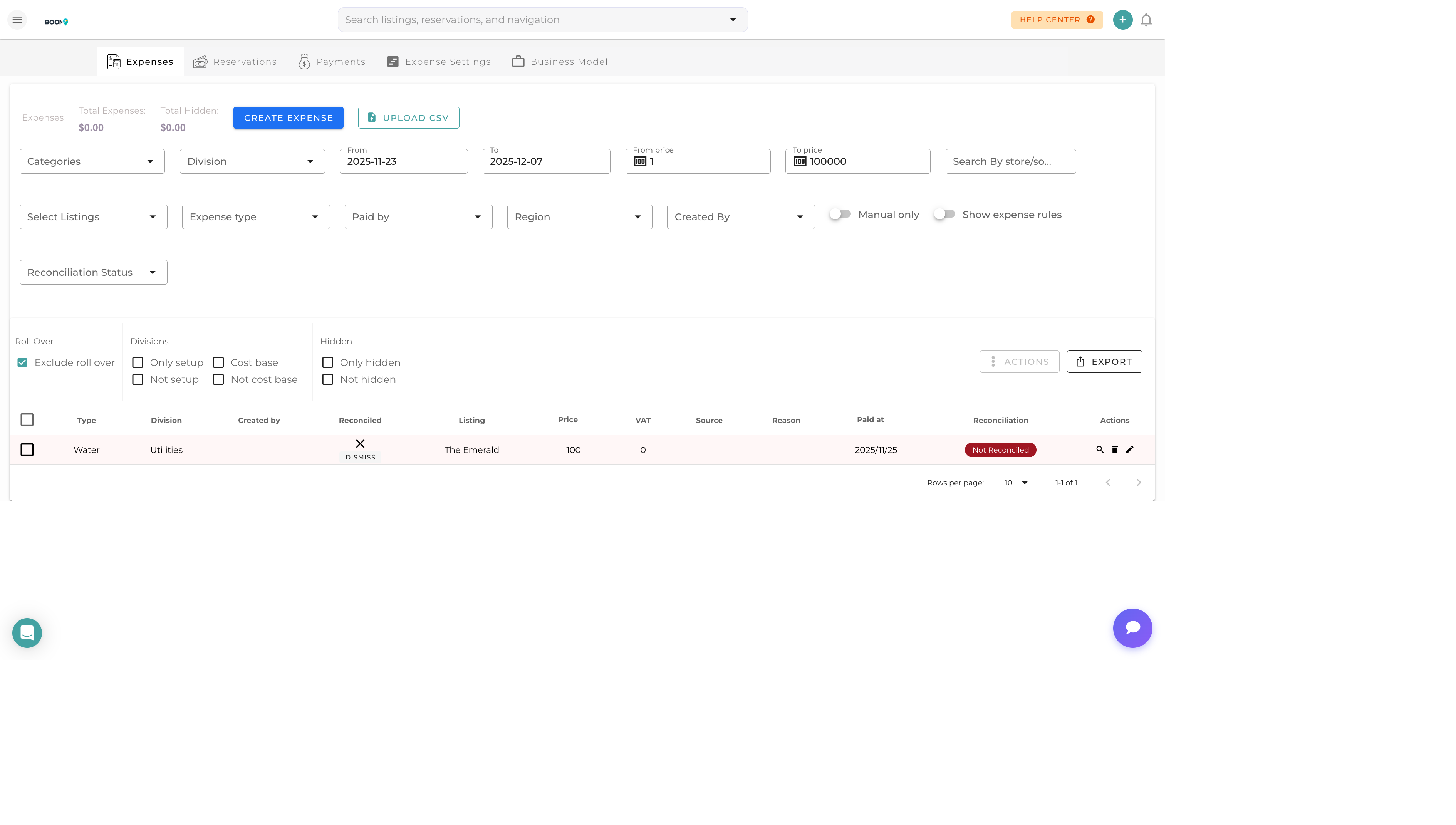This screenshot has width=1456, height=825.
Task: Open the Intercom support widget bottom left
Action: point(26,632)
